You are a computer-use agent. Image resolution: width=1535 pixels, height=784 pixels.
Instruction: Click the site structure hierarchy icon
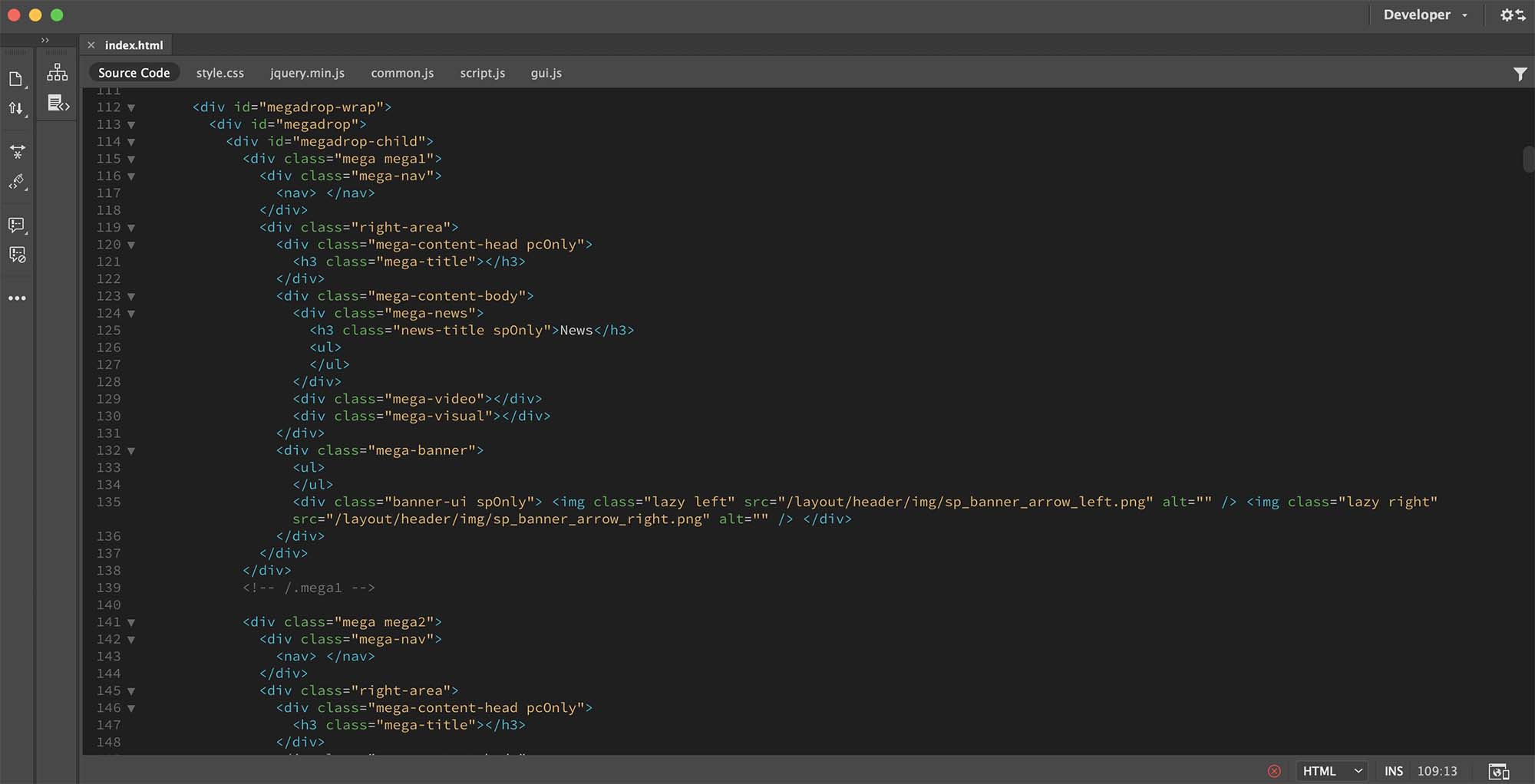pyautogui.click(x=57, y=73)
